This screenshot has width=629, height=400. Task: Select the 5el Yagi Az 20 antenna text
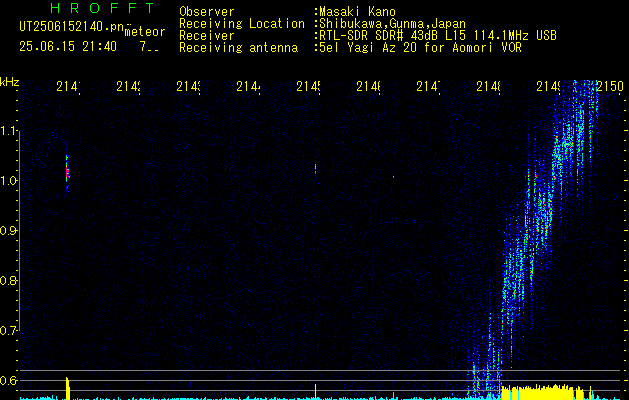(420, 48)
